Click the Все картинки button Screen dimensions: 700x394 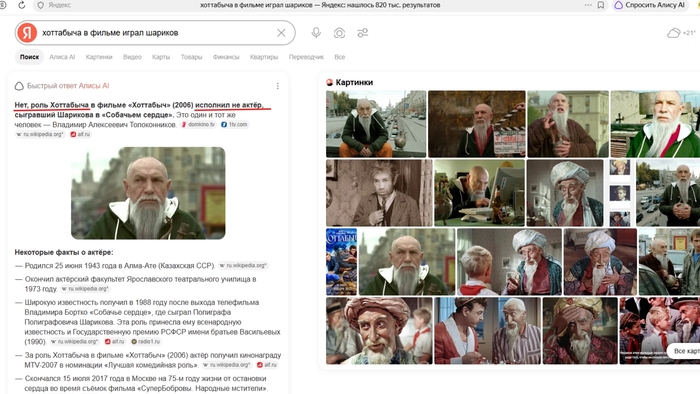coord(683,351)
